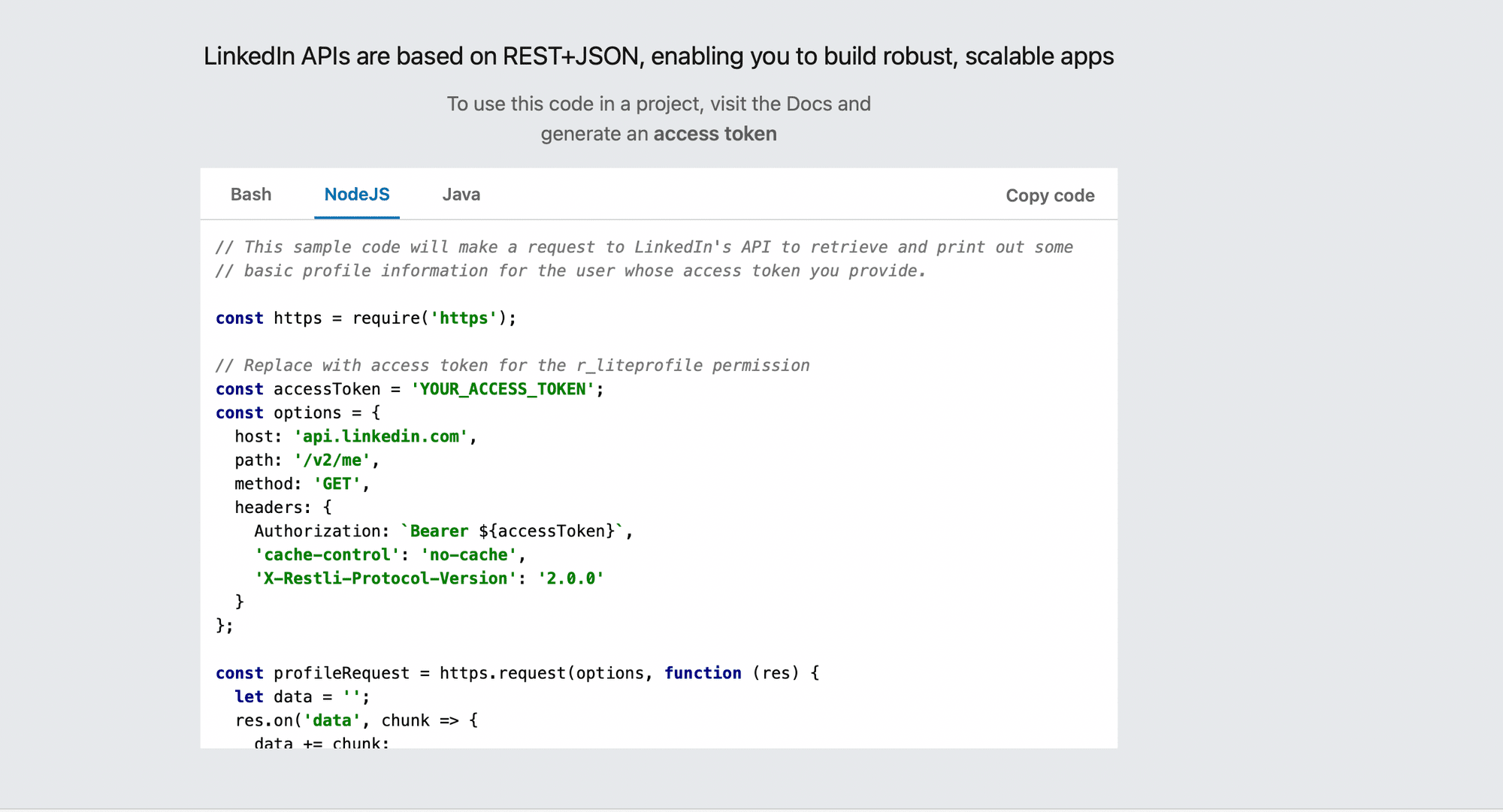
Task: Click the 'const options = {' line
Action: [298, 413]
